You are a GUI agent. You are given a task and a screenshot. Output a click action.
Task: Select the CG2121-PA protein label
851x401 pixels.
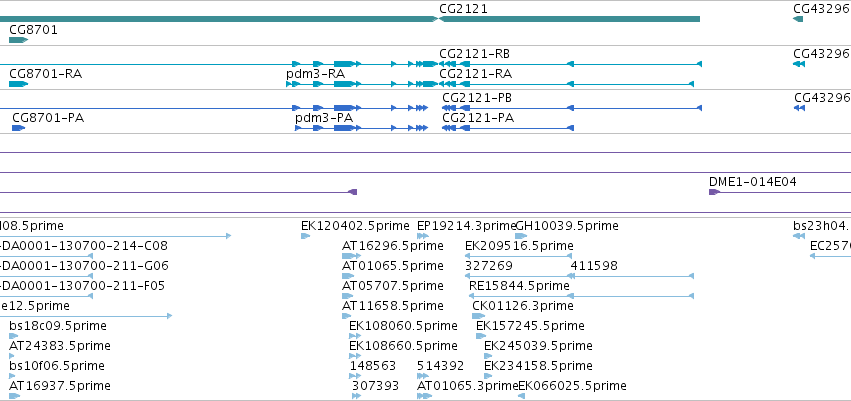(478, 118)
